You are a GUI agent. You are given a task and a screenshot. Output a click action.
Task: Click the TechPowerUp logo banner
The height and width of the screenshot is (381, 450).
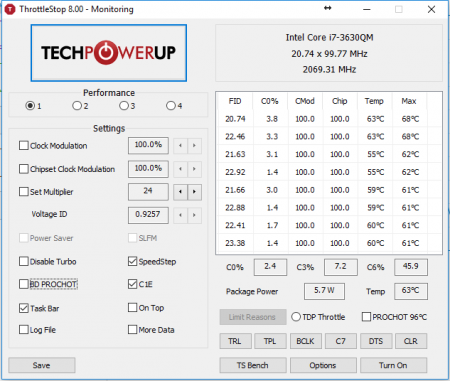(x=109, y=53)
